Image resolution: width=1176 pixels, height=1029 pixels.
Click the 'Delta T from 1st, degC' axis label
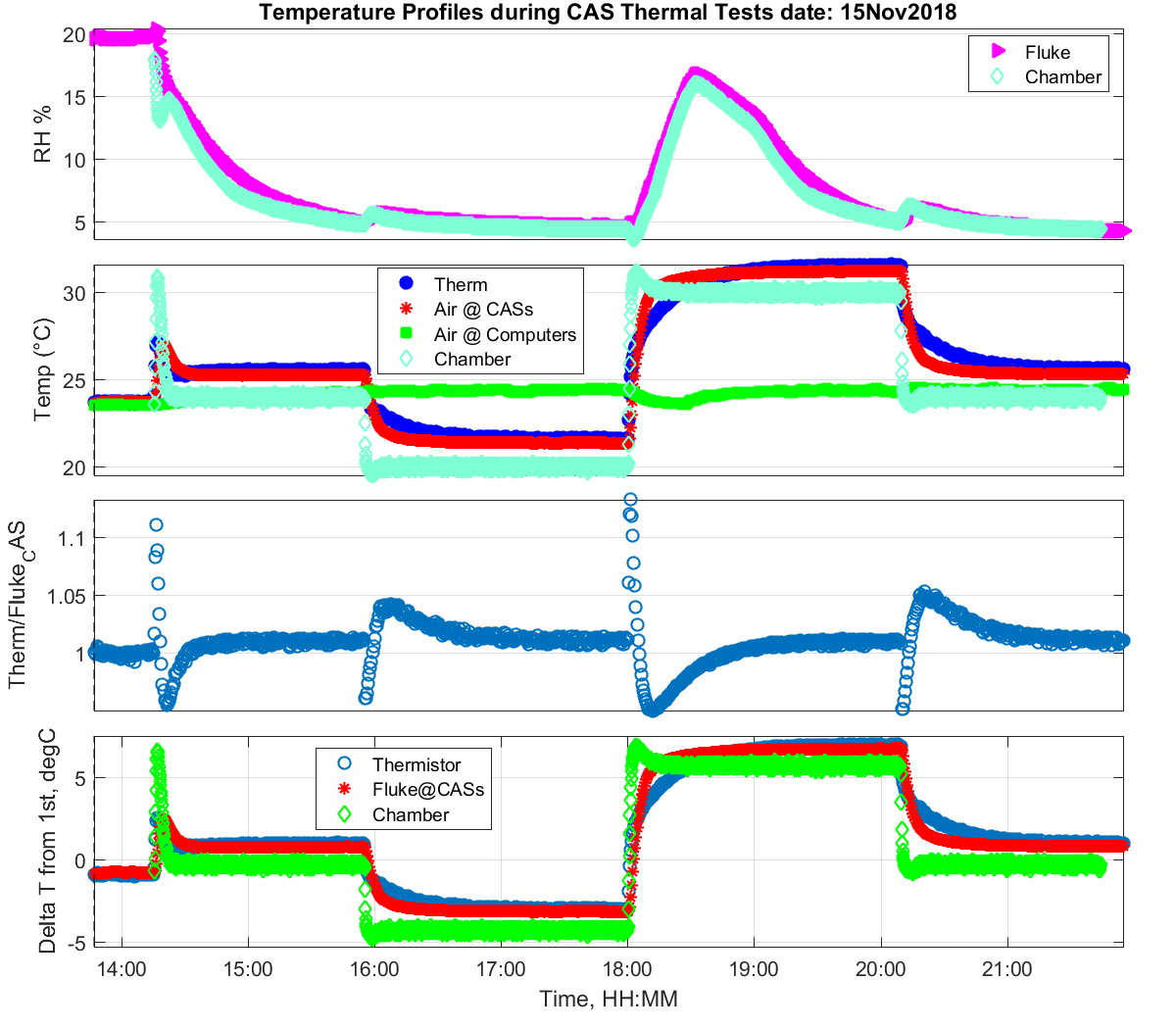(x=46, y=841)
